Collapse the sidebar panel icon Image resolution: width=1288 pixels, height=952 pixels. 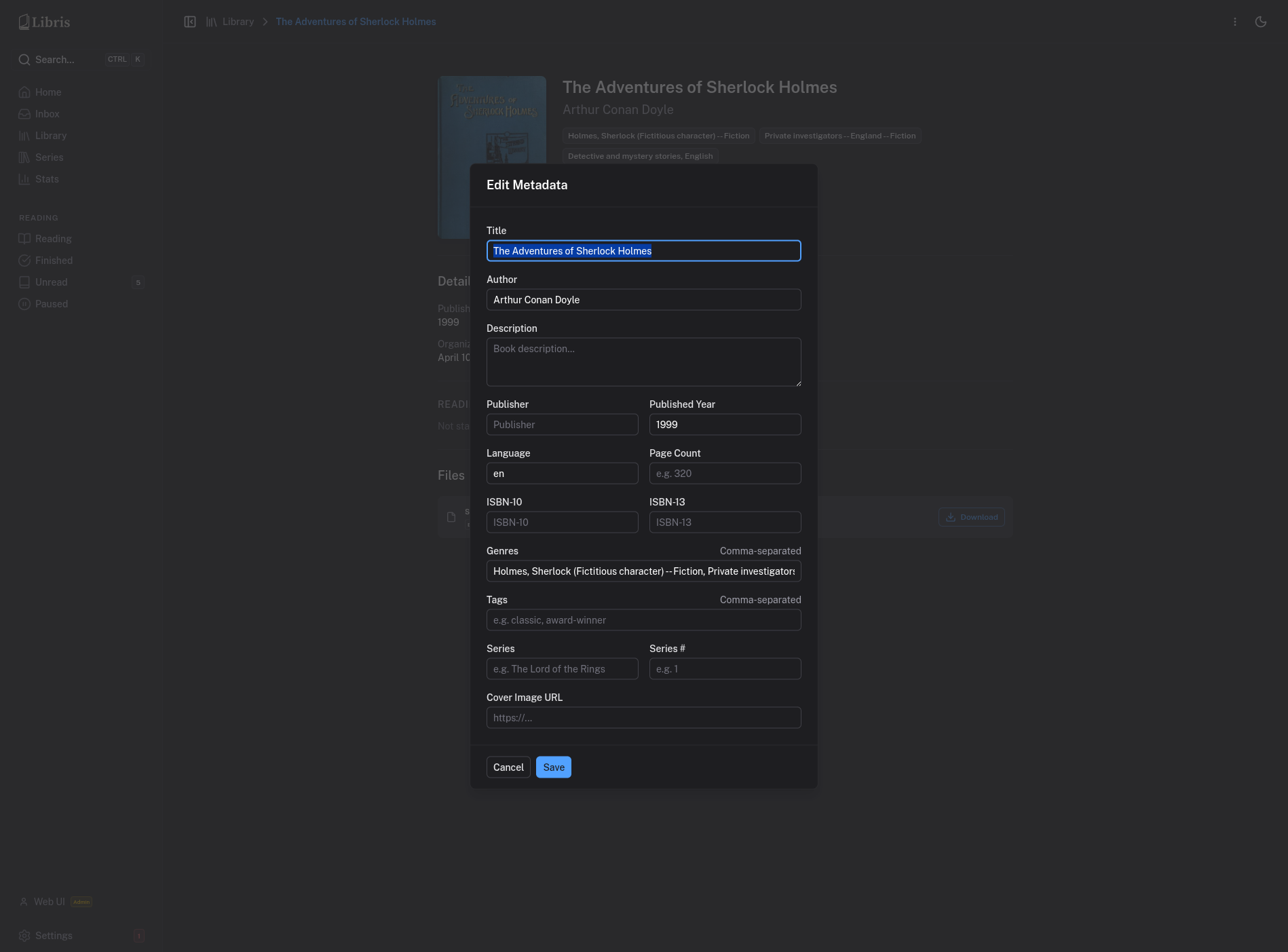190,22
